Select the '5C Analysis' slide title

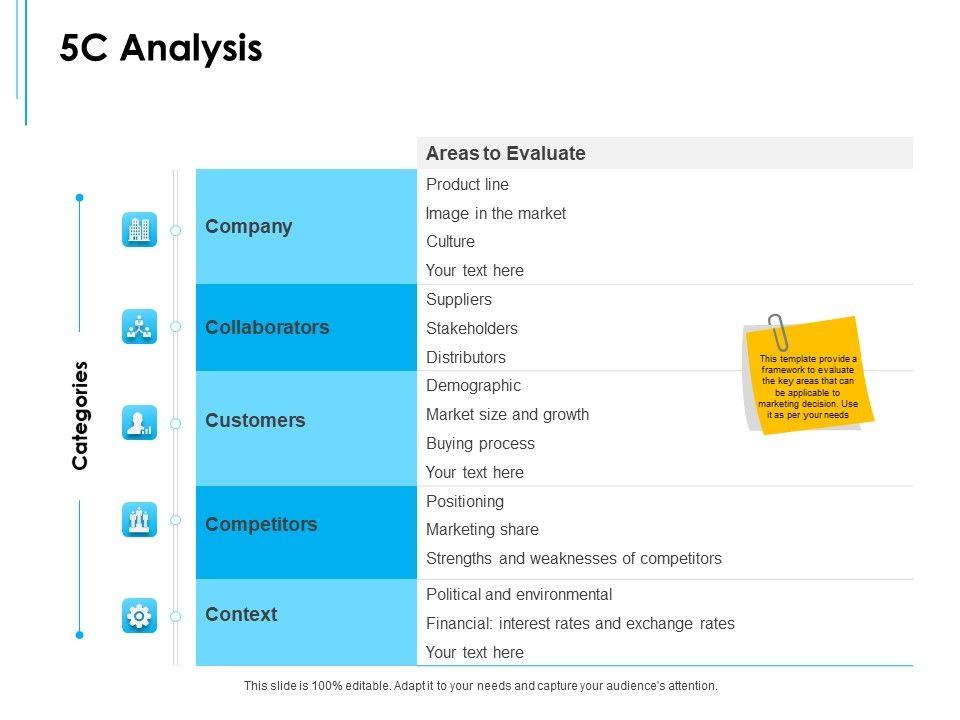click(x=161, y=49)
